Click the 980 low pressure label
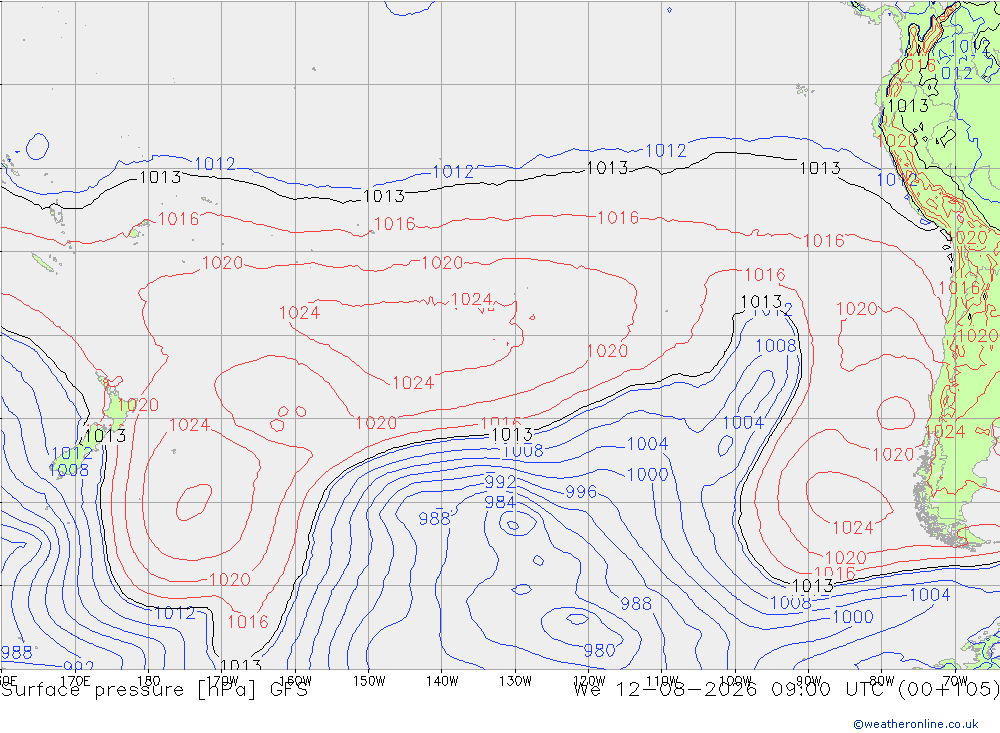The width and height of the screenshot is (1000, 733). click(x=599, y=650)
